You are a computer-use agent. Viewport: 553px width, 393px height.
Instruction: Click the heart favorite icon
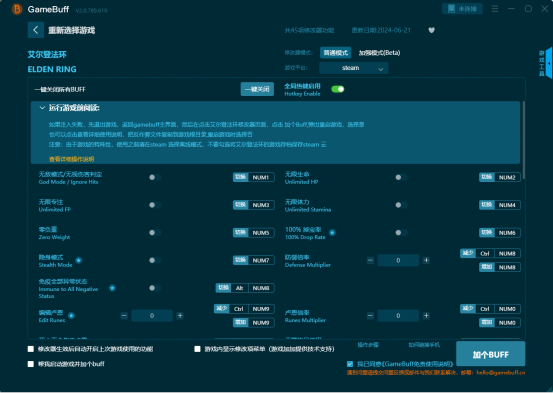[x=431, y=30]
